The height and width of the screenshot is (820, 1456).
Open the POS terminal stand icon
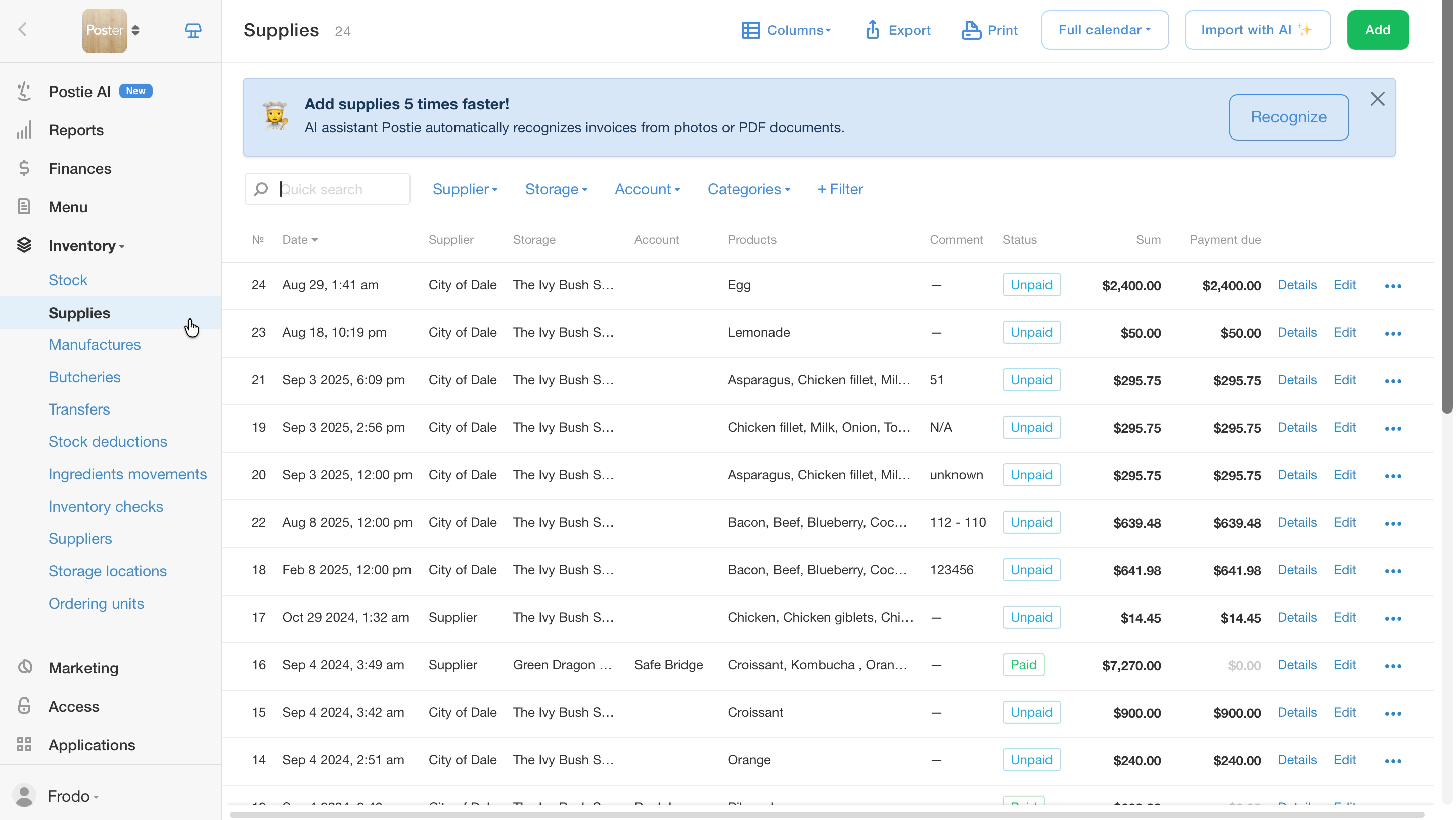pos(193,30)
